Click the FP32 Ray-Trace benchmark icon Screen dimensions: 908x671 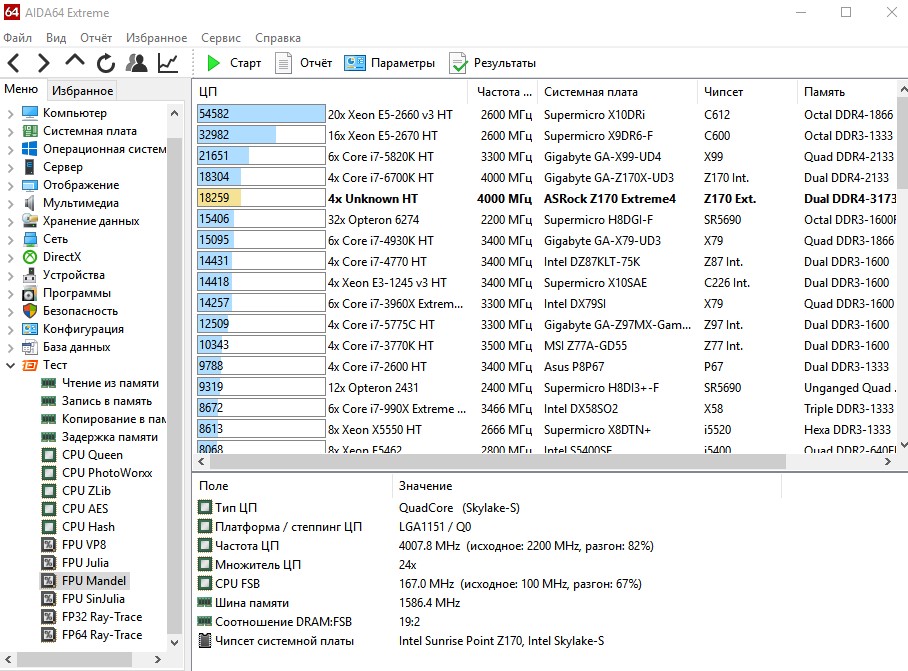[49, 617]
